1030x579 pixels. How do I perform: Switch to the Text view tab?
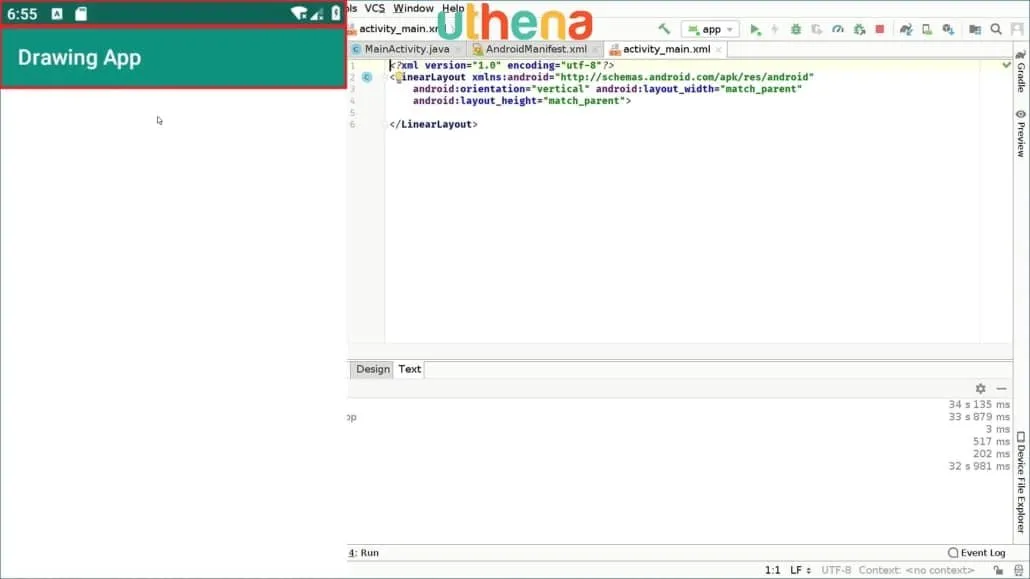(x=409, y=369)
